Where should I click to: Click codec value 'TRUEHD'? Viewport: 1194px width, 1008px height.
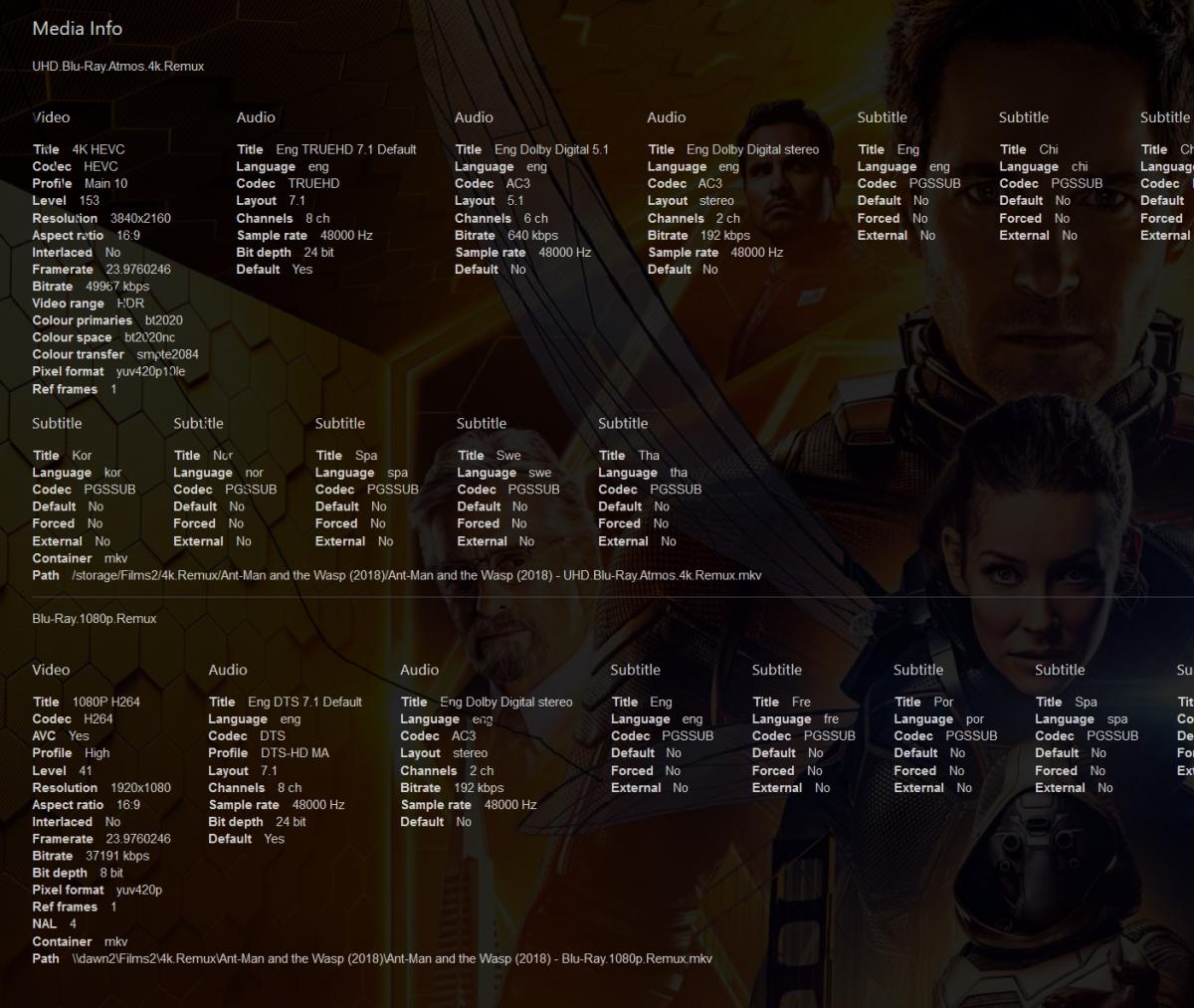point(313,183)
